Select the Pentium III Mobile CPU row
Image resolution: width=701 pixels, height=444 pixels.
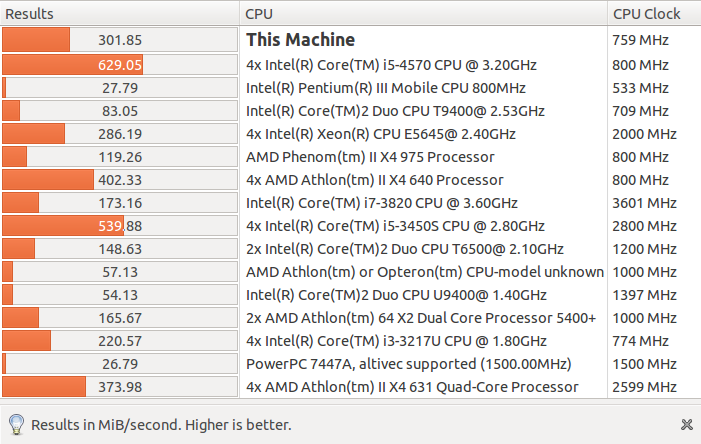350,88
